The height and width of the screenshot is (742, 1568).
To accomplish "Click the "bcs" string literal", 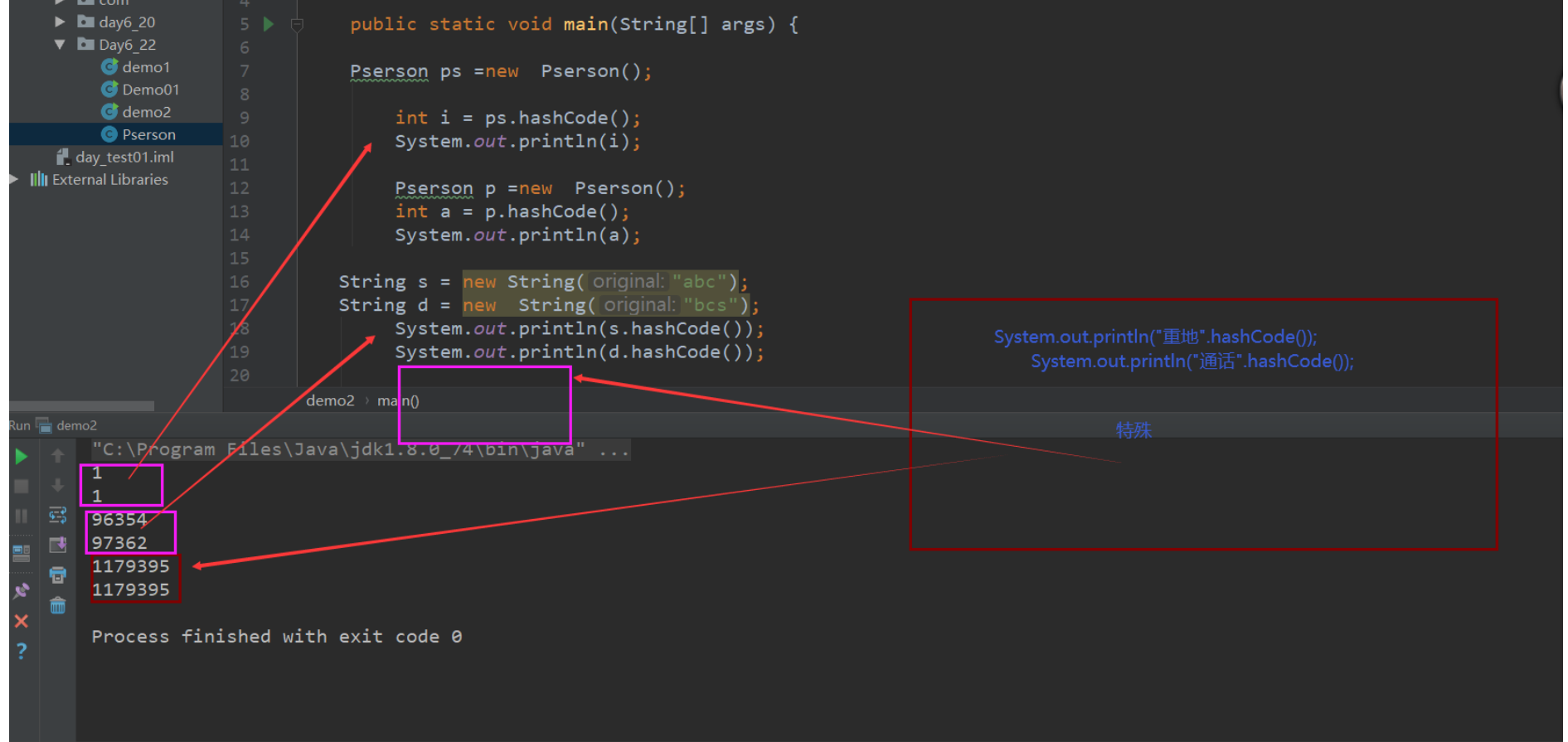I will pyautogui.click(x=711, y=305).
